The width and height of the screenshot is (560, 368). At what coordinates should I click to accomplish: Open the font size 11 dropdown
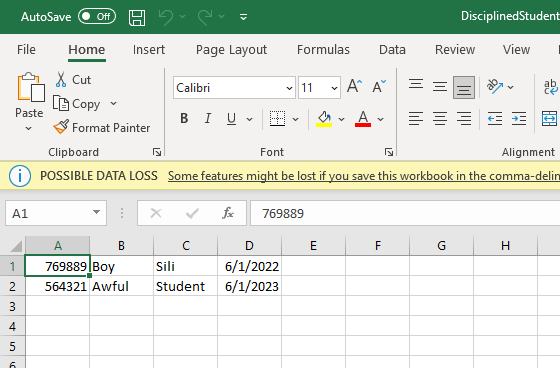point(334,88)
